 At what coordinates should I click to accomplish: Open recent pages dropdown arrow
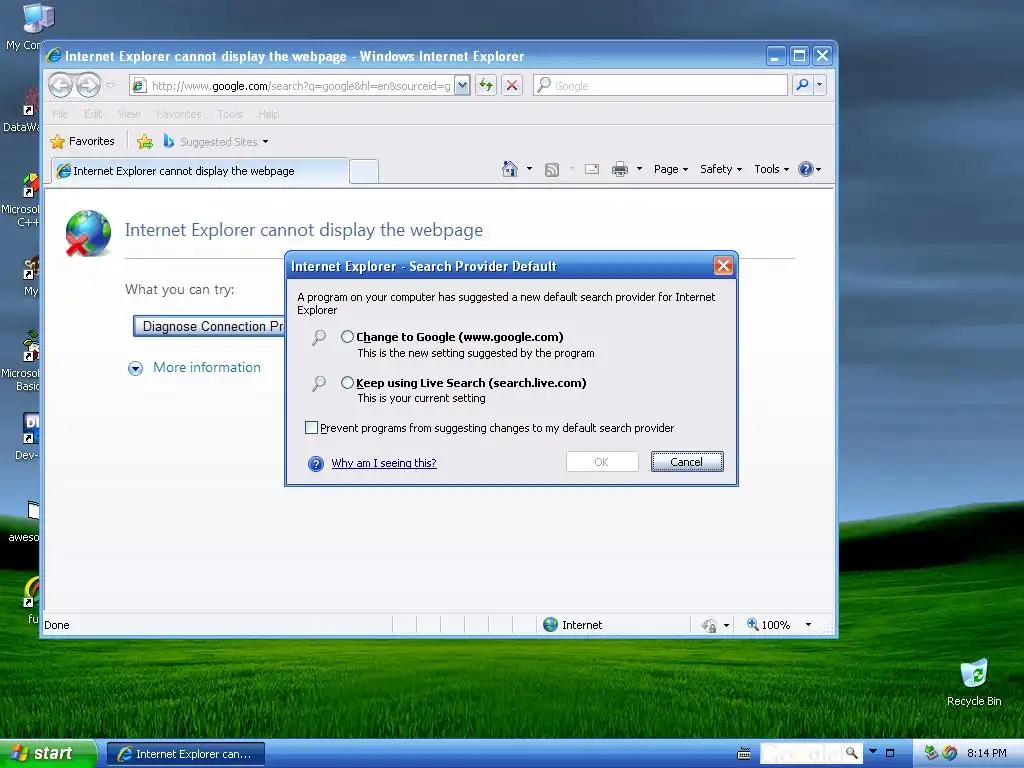pos(110,85)
